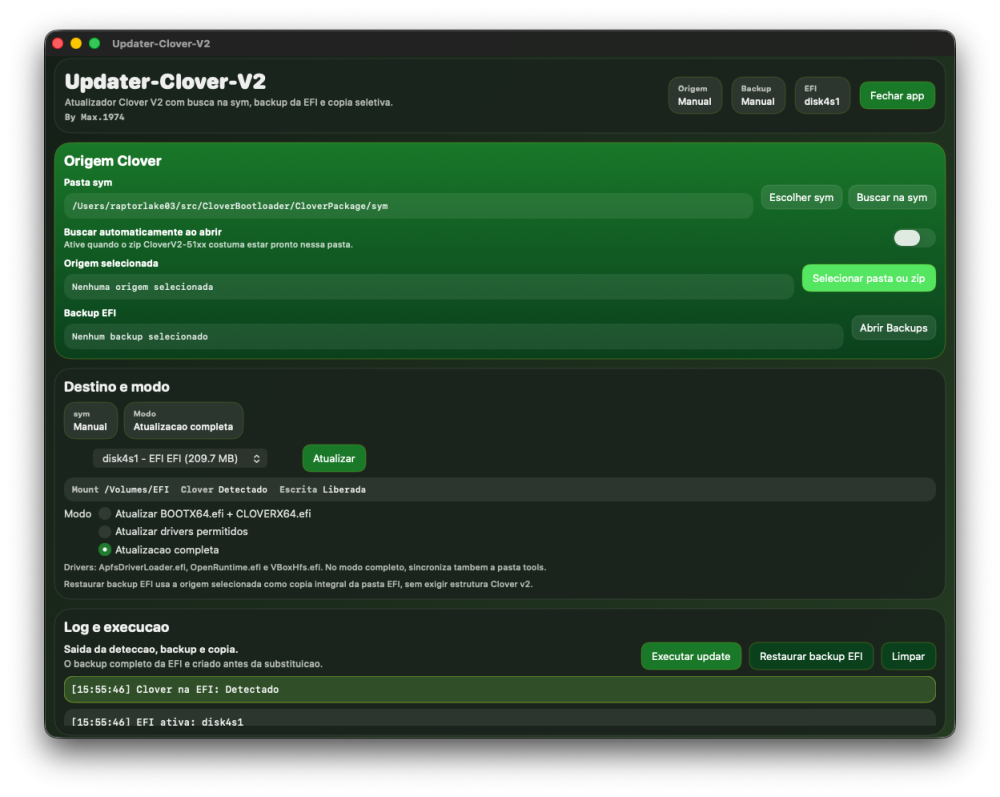Toggle Buscar automaticamente ao abrir switch
Screen dimensions: 1000x797
coord(914,238)
